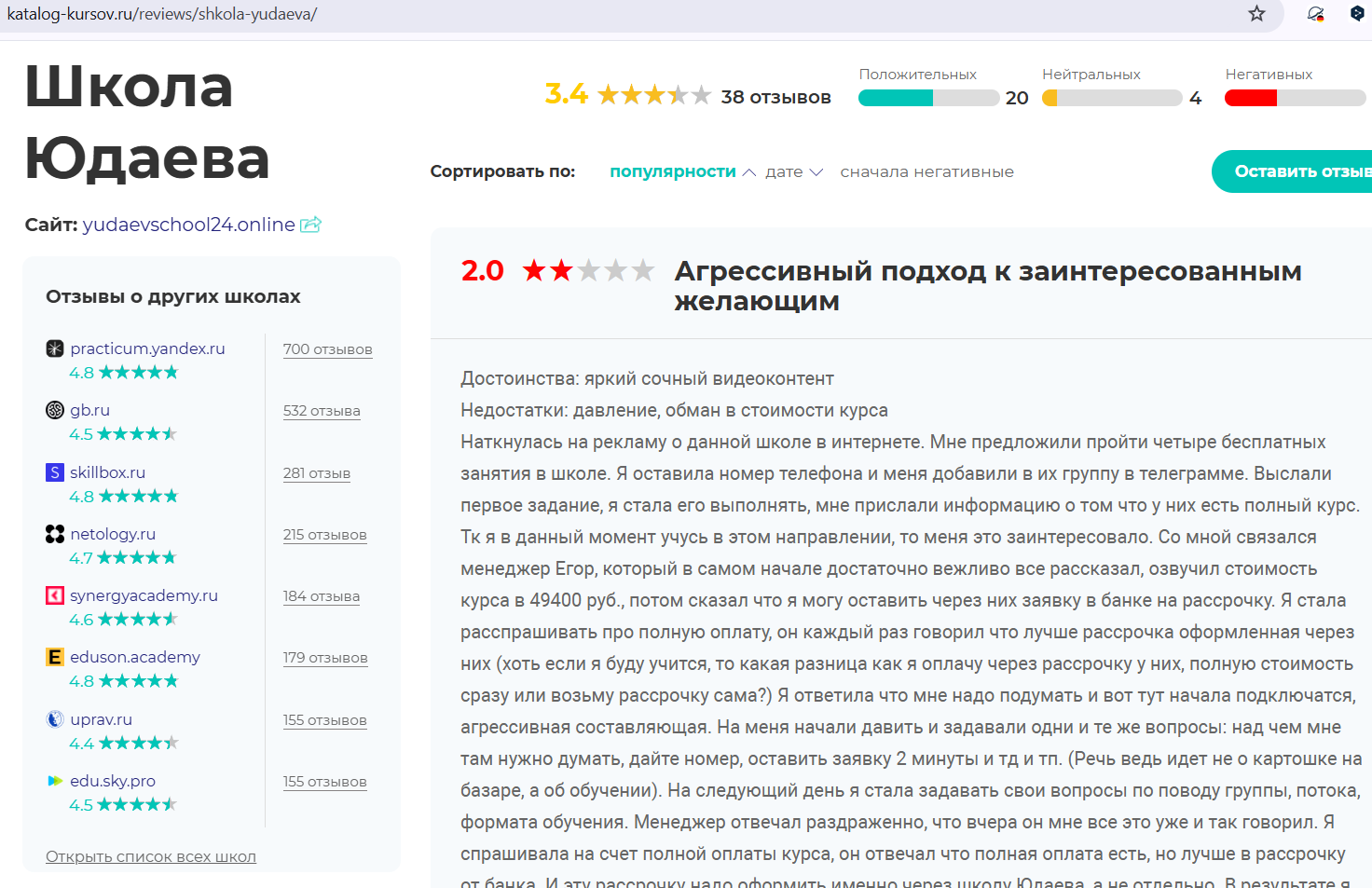Click the Положительных green rating bar

click(928, 98)
